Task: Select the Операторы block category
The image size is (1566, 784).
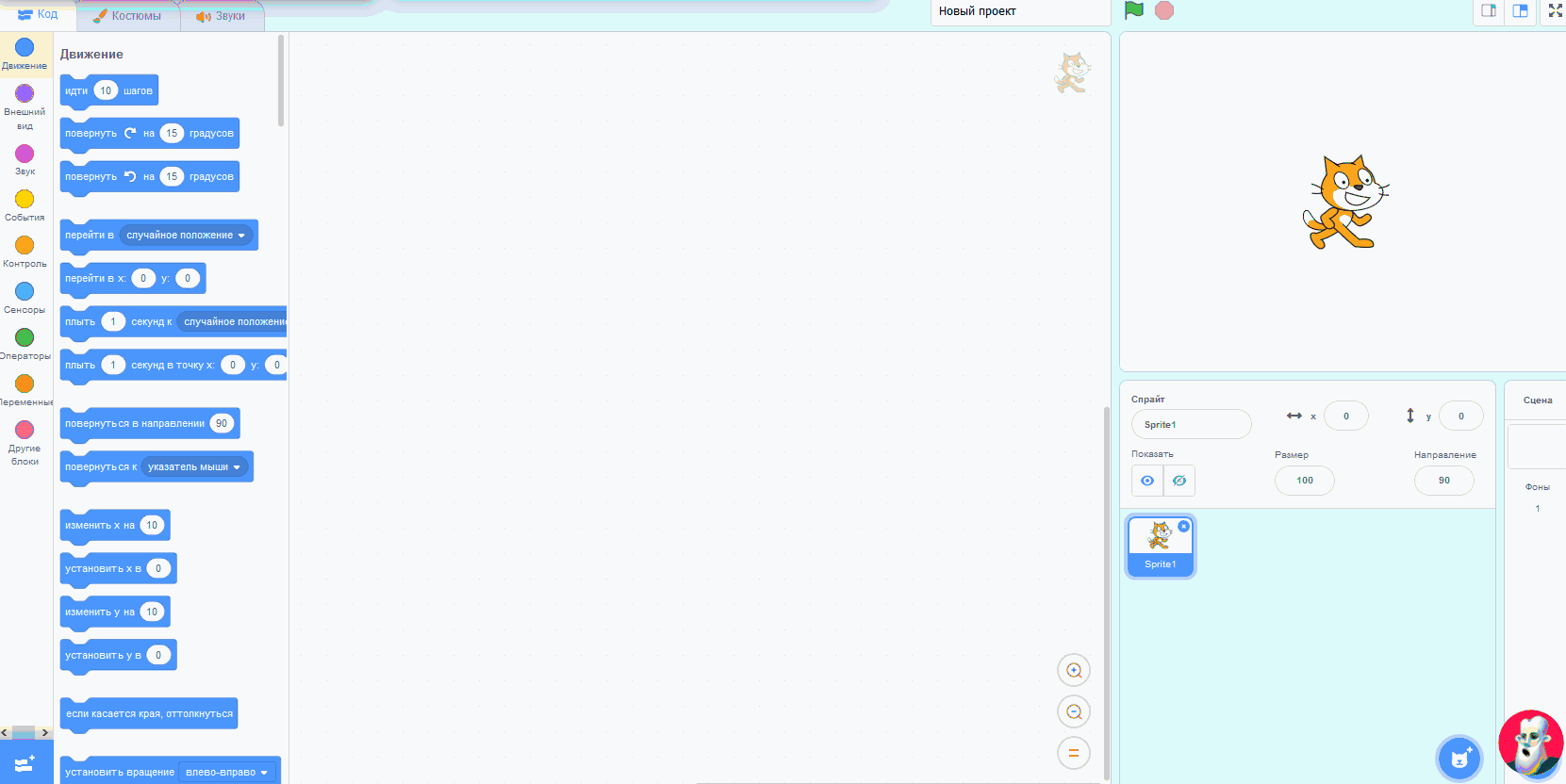Action: (x=25, y=343)
